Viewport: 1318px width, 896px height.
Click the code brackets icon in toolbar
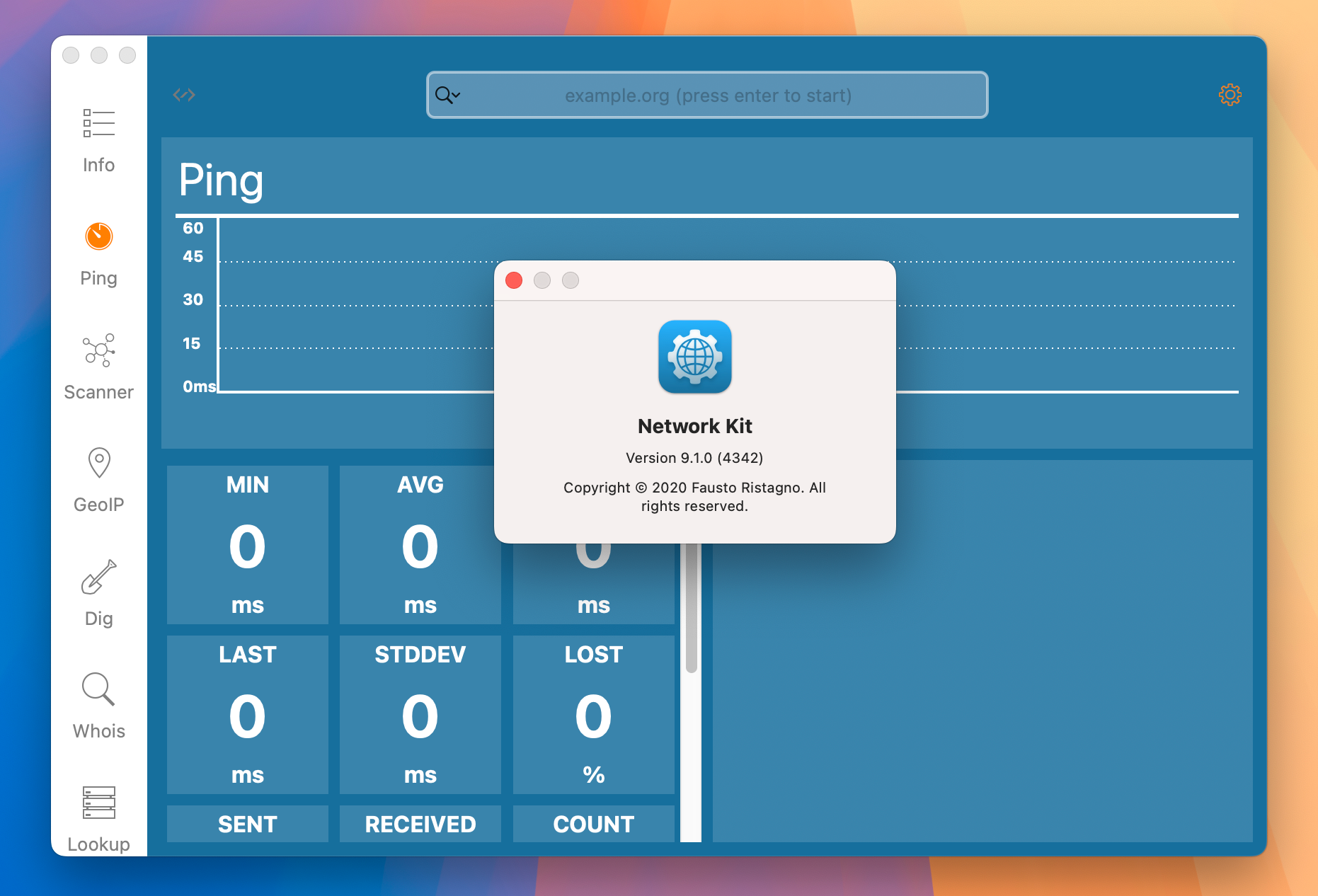click(184, 95)
